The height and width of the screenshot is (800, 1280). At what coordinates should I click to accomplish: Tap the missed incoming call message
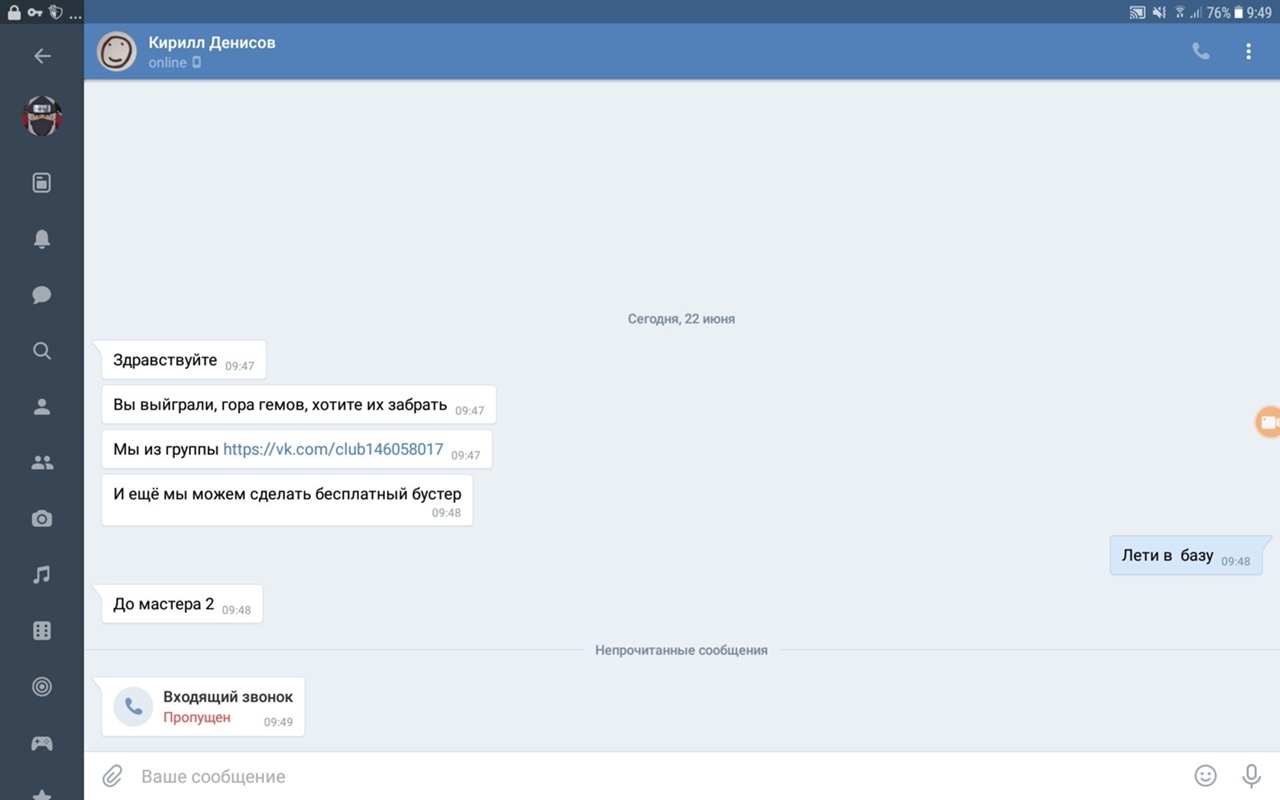(x=203, y=706)
